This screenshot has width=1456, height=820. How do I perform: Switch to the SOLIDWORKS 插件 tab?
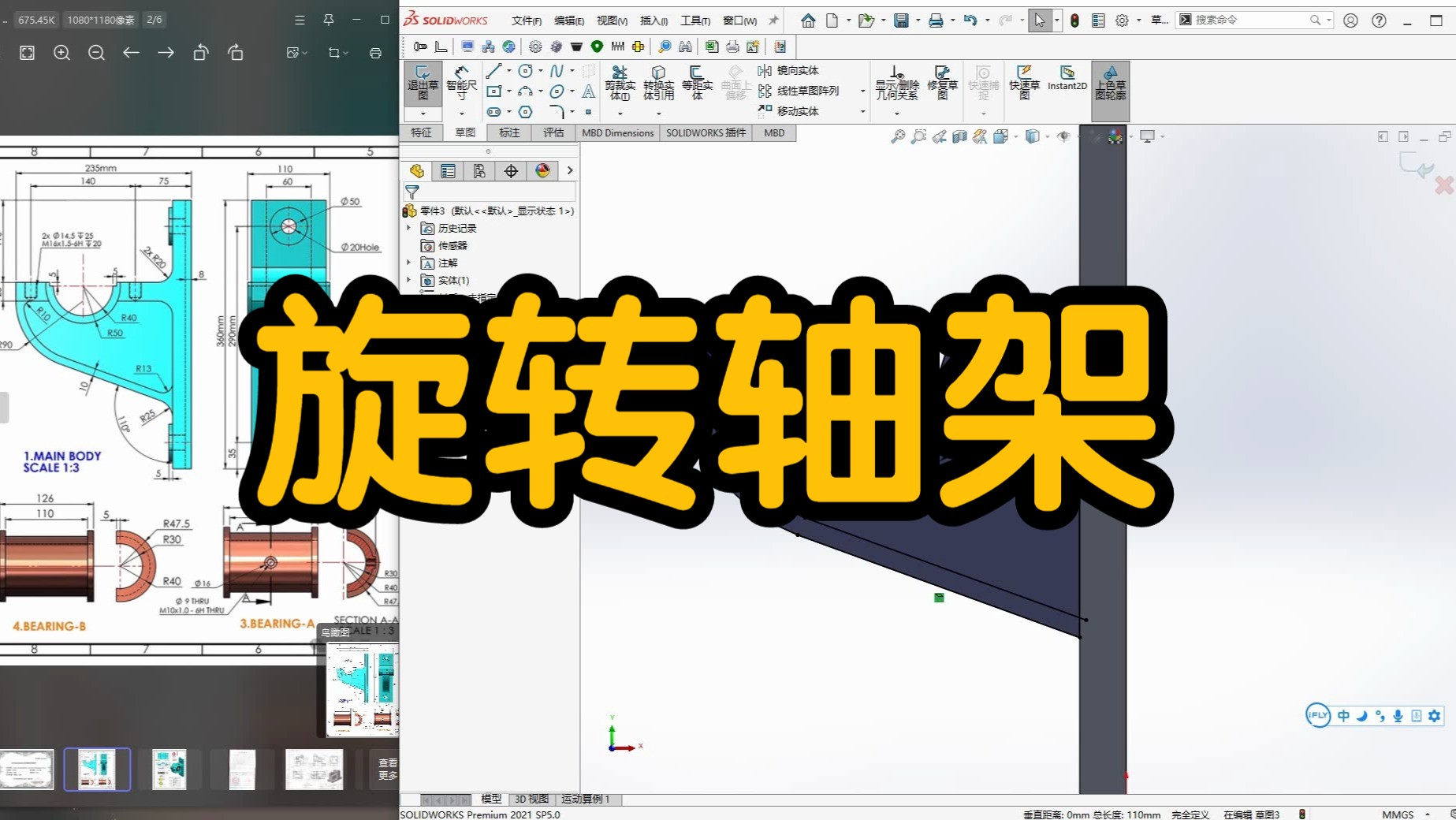coord(706,132)
